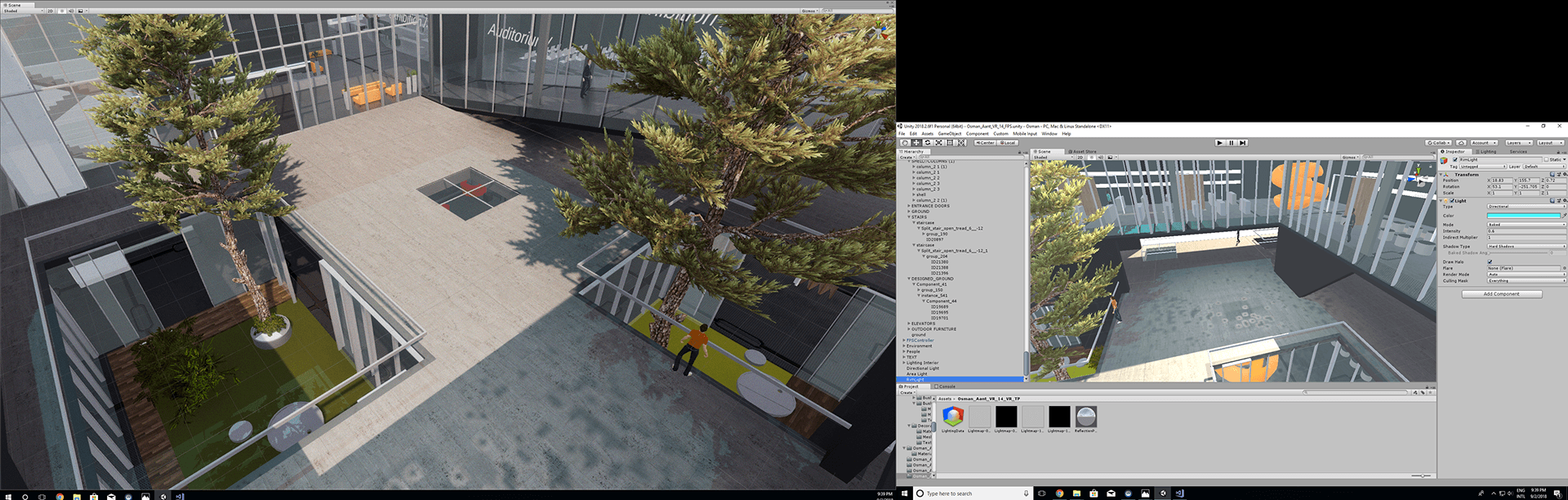This screenshot has width=1568, height=500.
Task: Click the Add Component button
Action: pos(1501,294)
